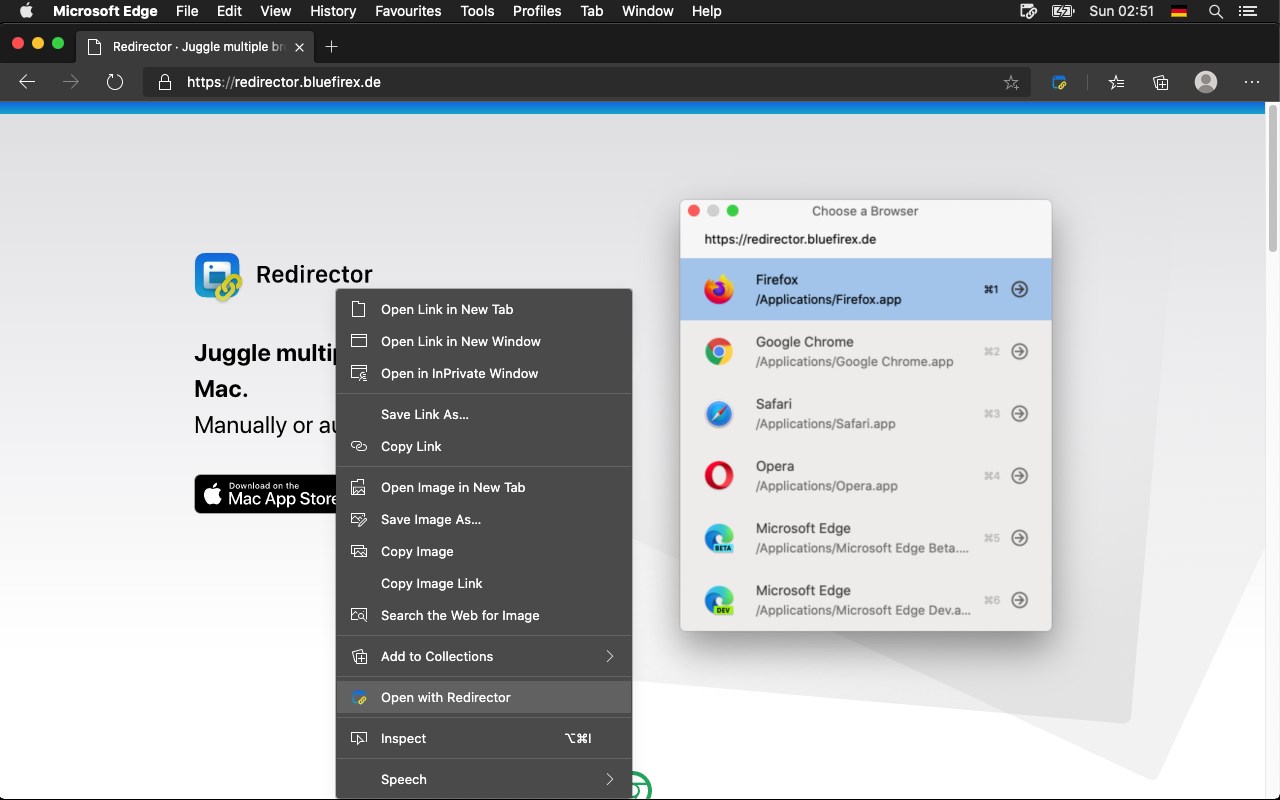This screenshot has width=1280, height=800.
Task: Choose Open Image in New Tab
Action: 484,487
